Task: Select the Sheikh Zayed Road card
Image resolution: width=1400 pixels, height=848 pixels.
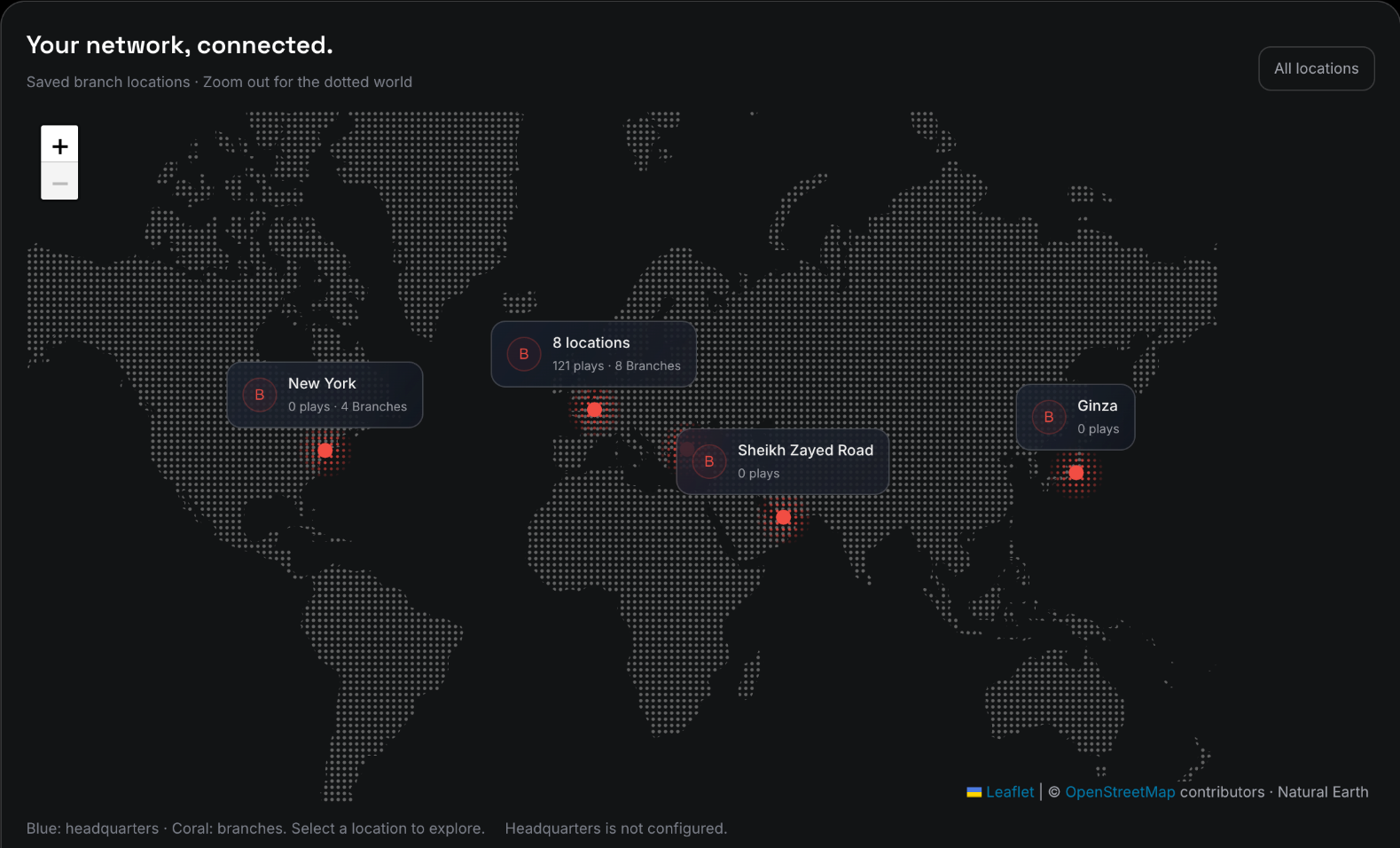Action: coord(783,461)
